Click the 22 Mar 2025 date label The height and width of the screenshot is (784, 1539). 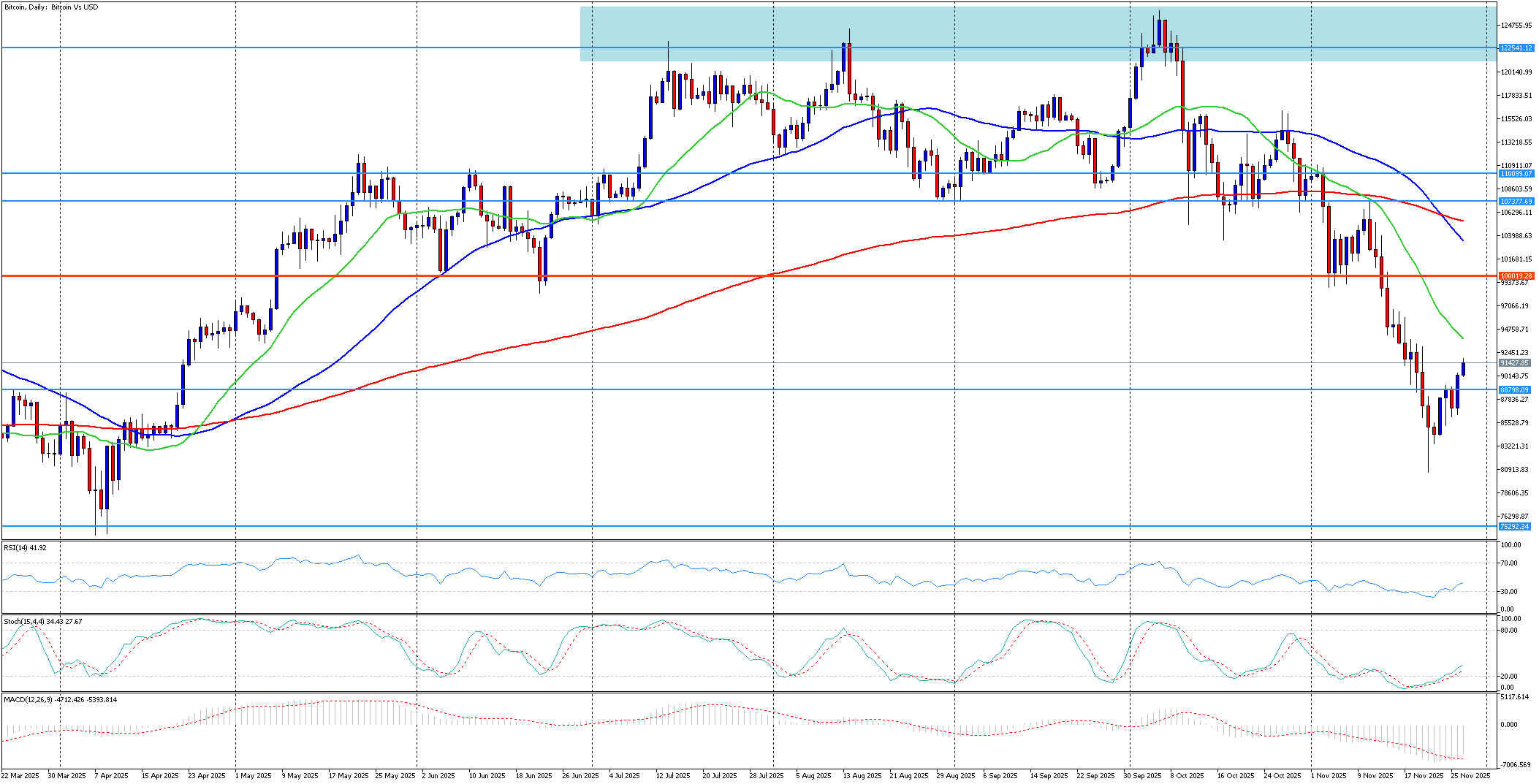(x=20, y=775)
